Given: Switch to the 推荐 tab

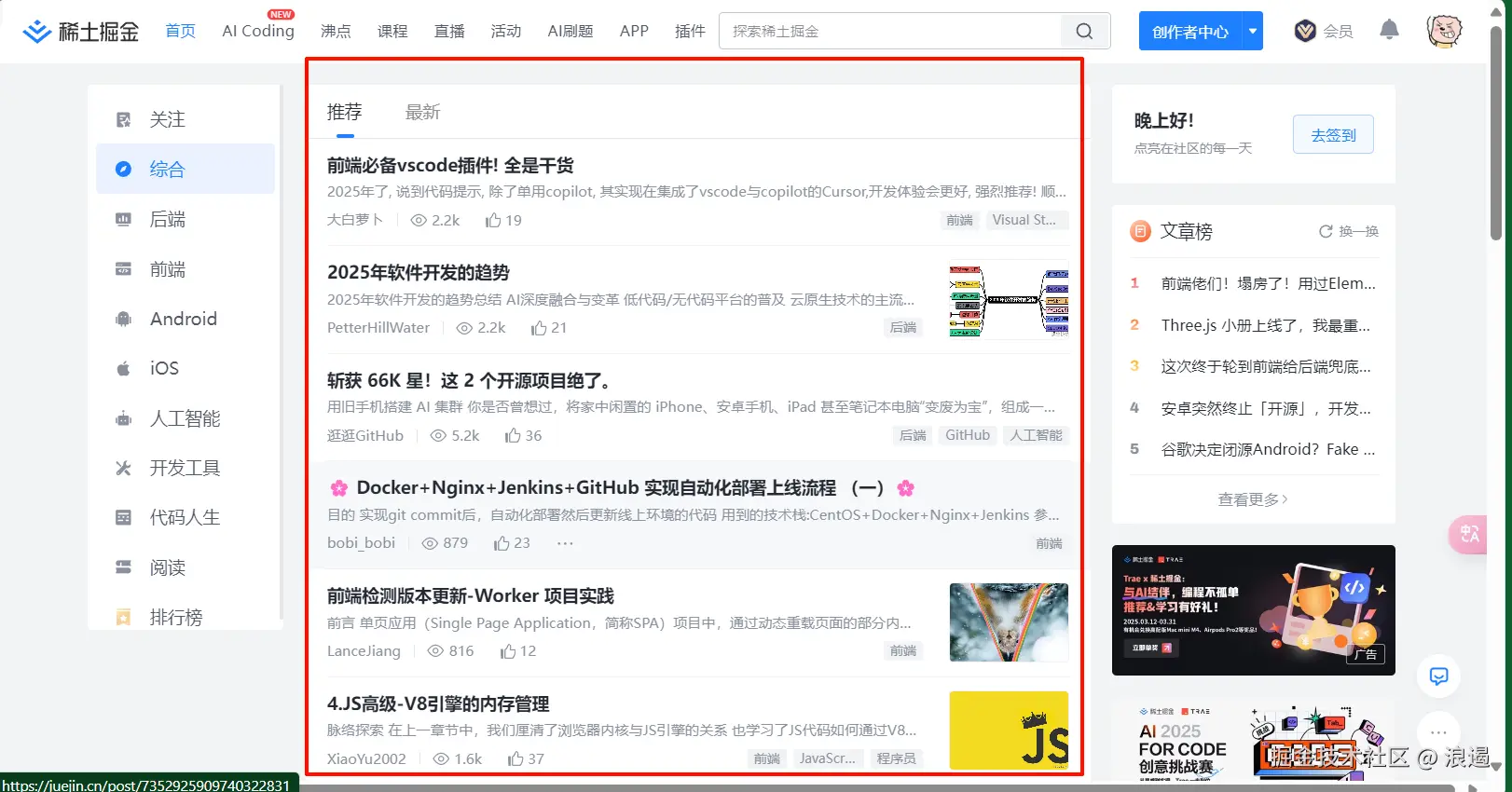Looking at the screenshot, I should point(344,112).
